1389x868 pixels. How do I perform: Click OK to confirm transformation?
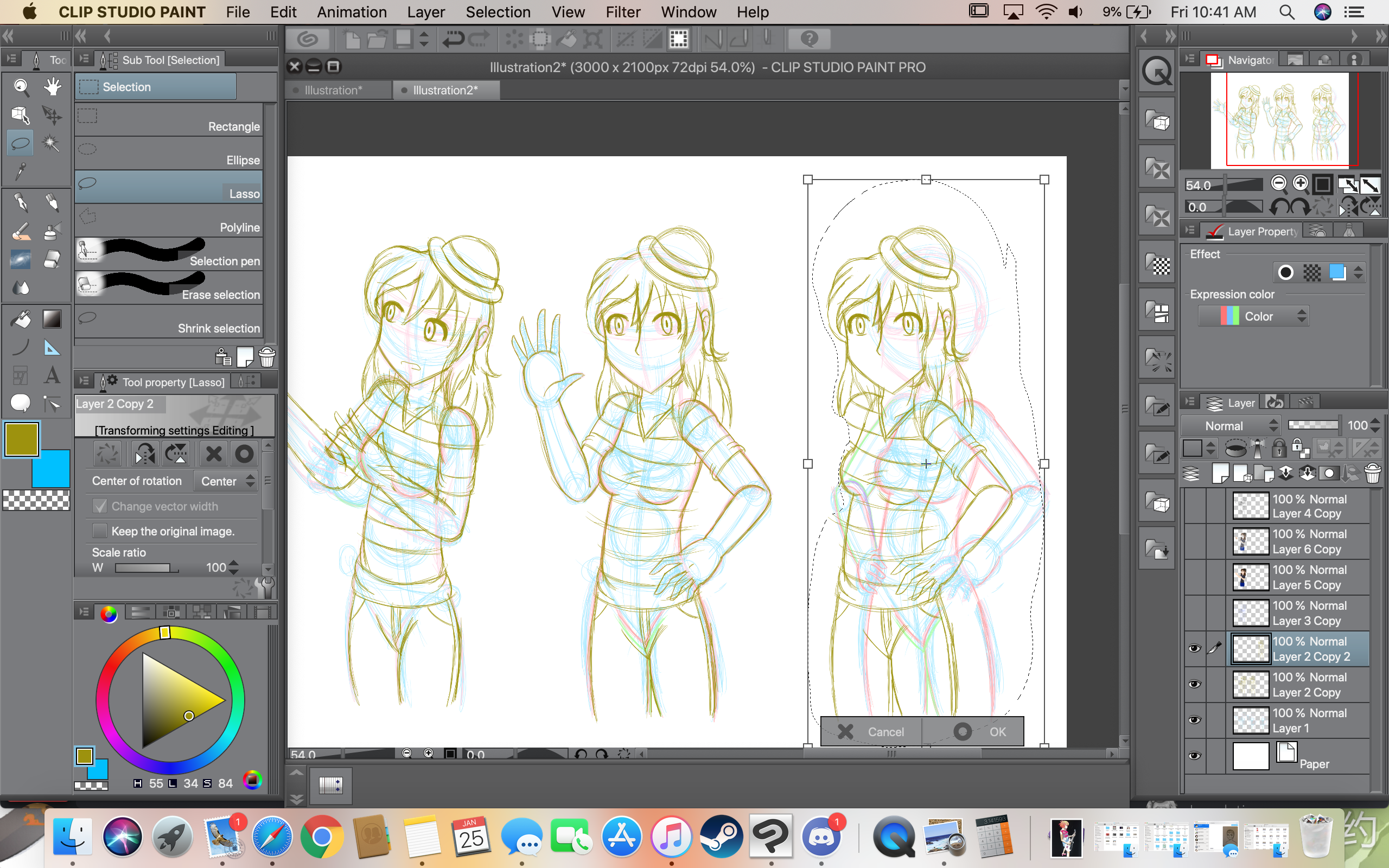[x=973, y=731]
